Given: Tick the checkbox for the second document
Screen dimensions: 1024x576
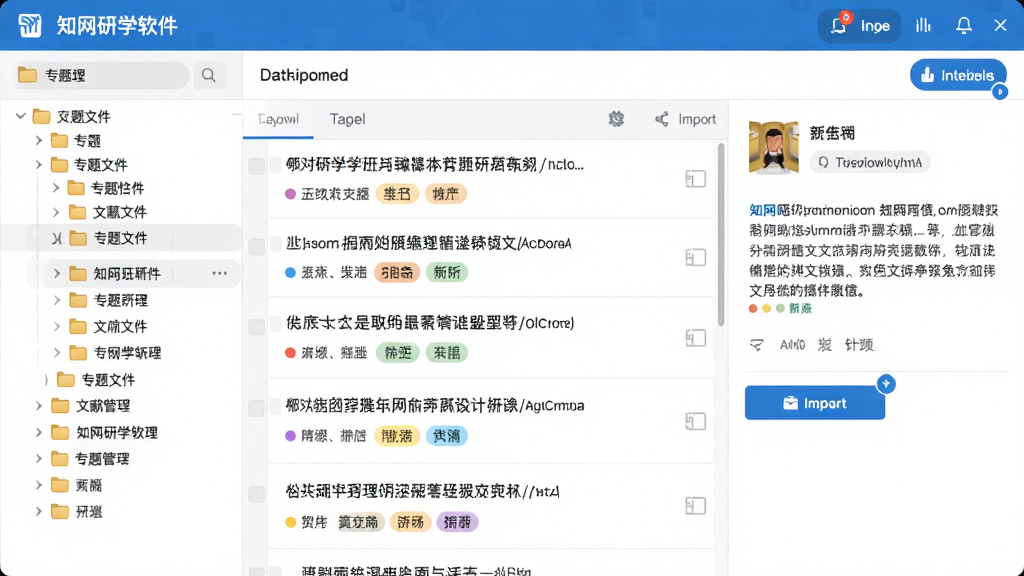Looking at the screenshot, I should (x=256, y=246).
